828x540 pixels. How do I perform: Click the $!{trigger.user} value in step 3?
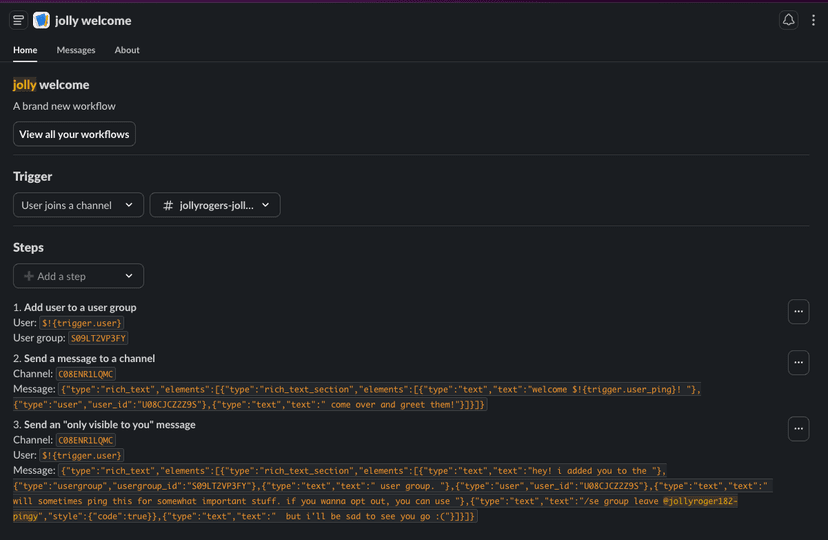tap(82, 455)
